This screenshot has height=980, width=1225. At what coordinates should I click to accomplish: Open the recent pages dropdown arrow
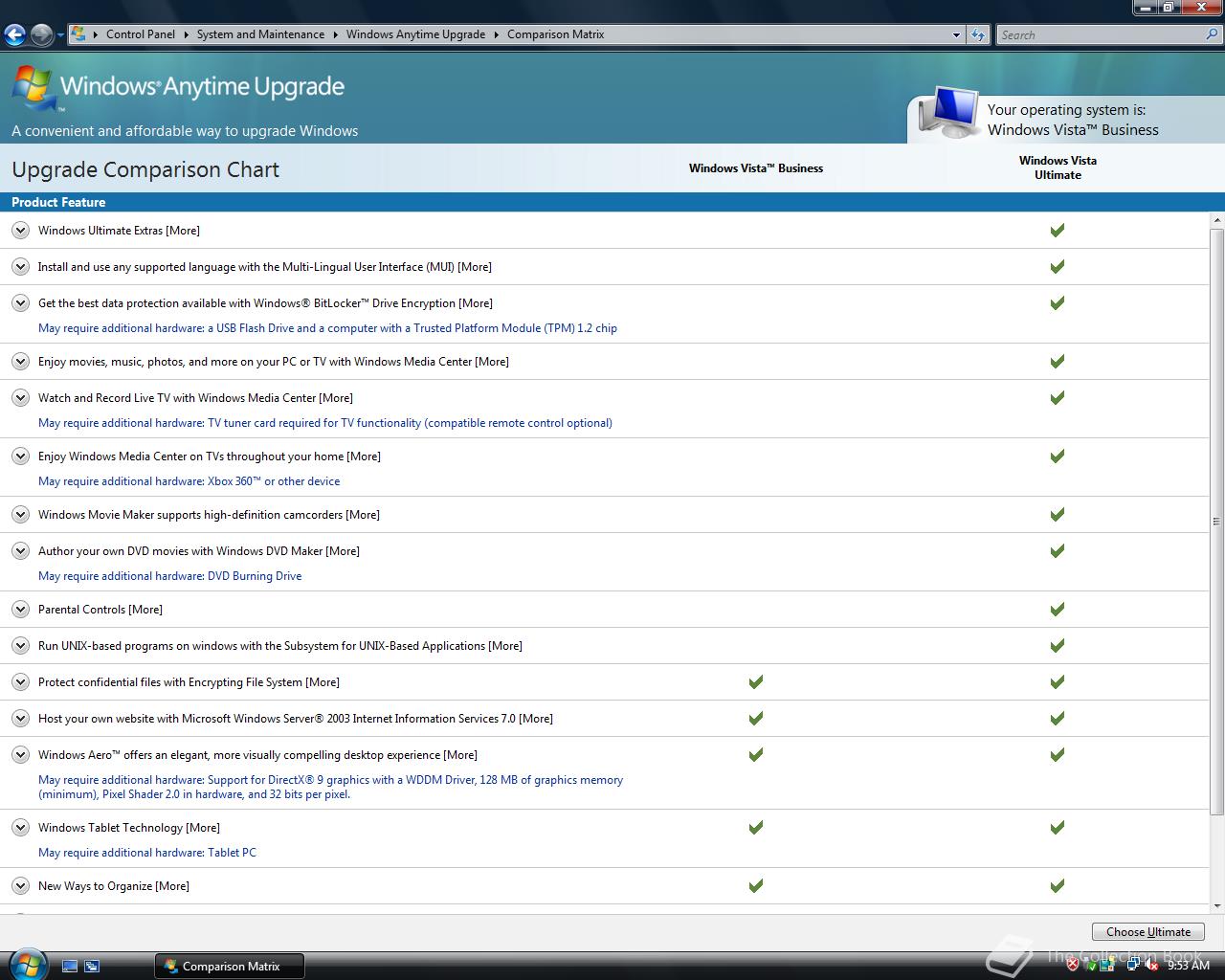pyautogui.click(x=60, y=35)
